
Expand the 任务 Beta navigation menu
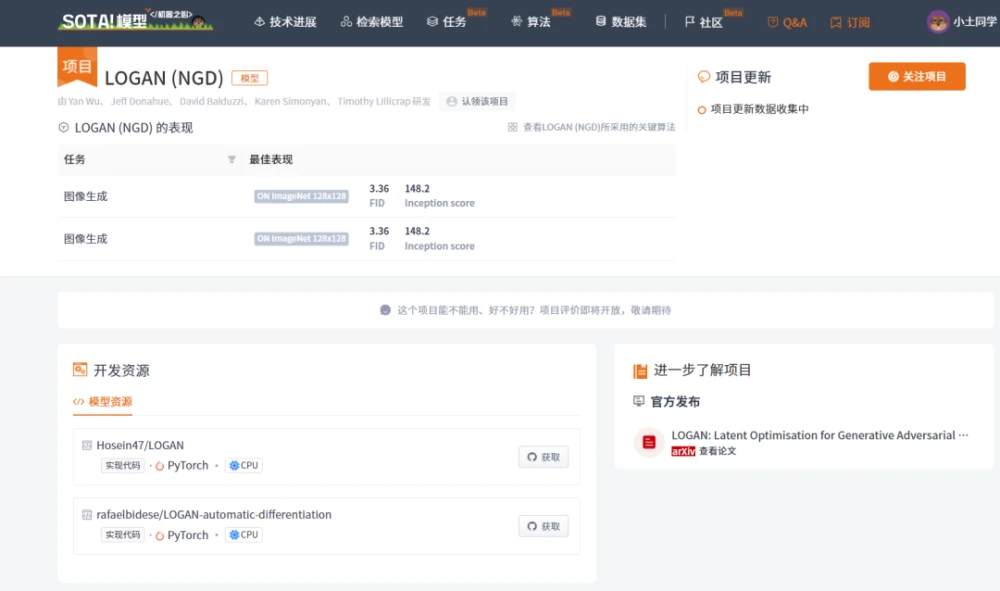447,22
